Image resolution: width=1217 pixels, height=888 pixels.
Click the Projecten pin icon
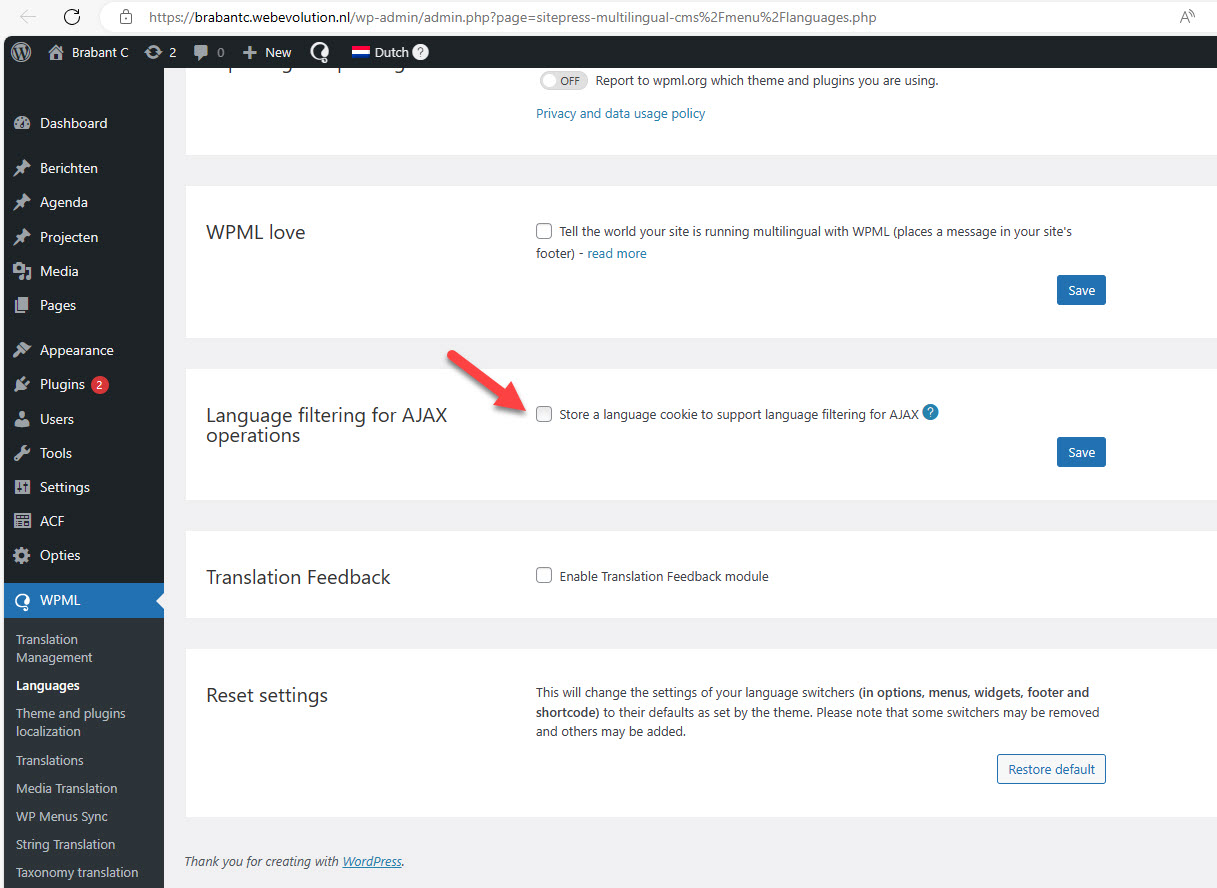click(22, 237)
